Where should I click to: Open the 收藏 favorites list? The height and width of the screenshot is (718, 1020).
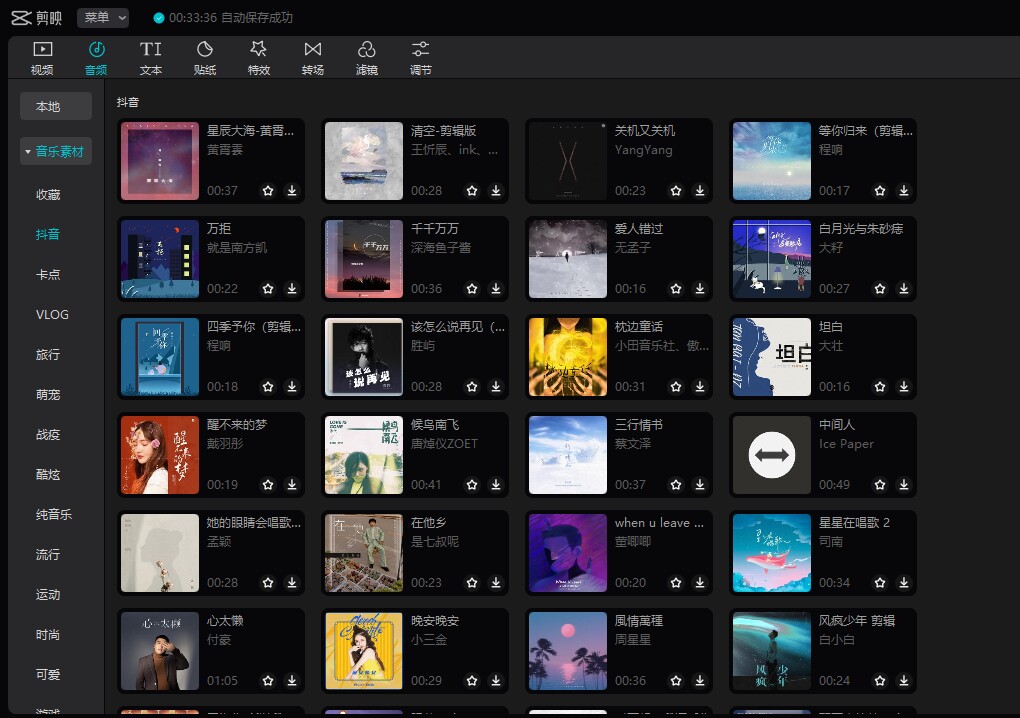tap(48, 194)
